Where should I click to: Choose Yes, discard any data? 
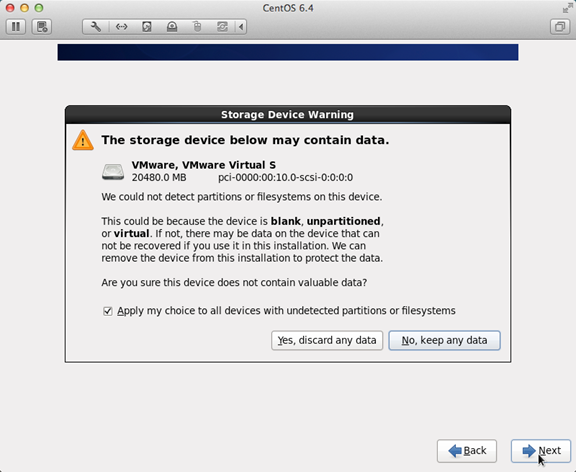(x=327, y=341)
